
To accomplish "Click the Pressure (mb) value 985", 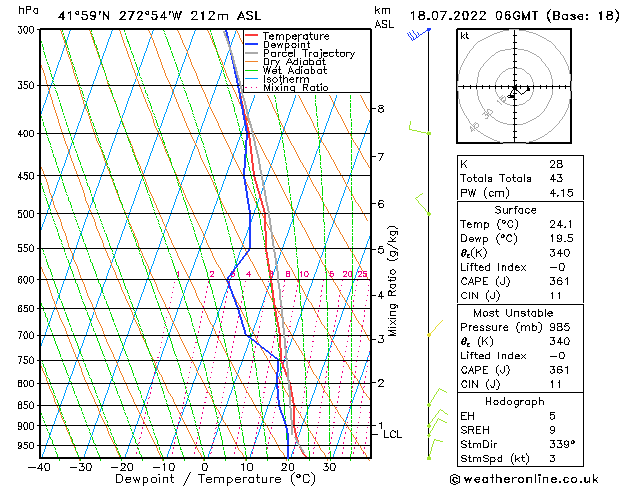I will (x=560, y=327).
